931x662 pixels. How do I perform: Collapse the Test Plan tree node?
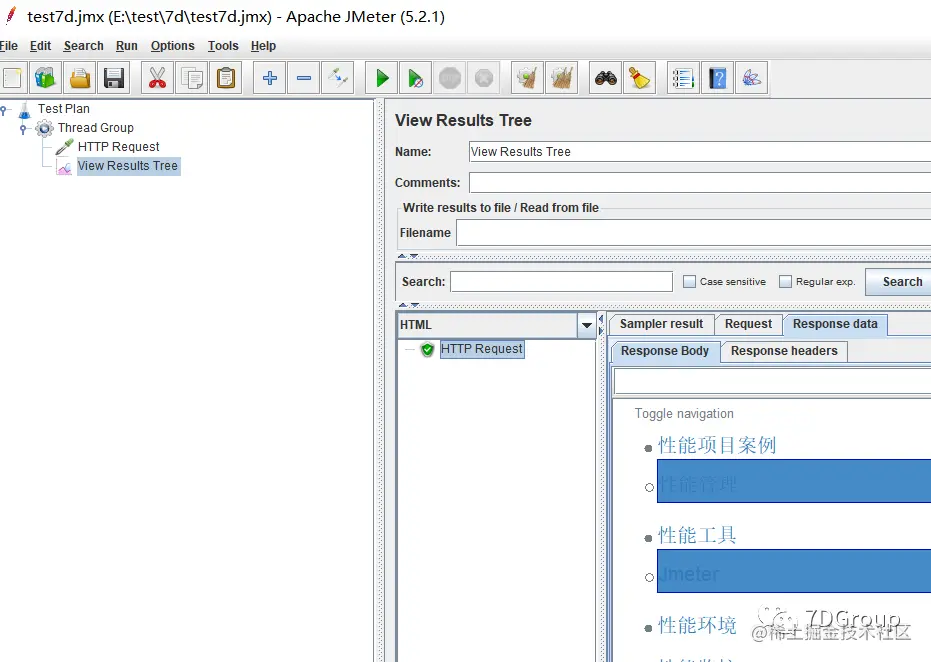click(4, 109)
